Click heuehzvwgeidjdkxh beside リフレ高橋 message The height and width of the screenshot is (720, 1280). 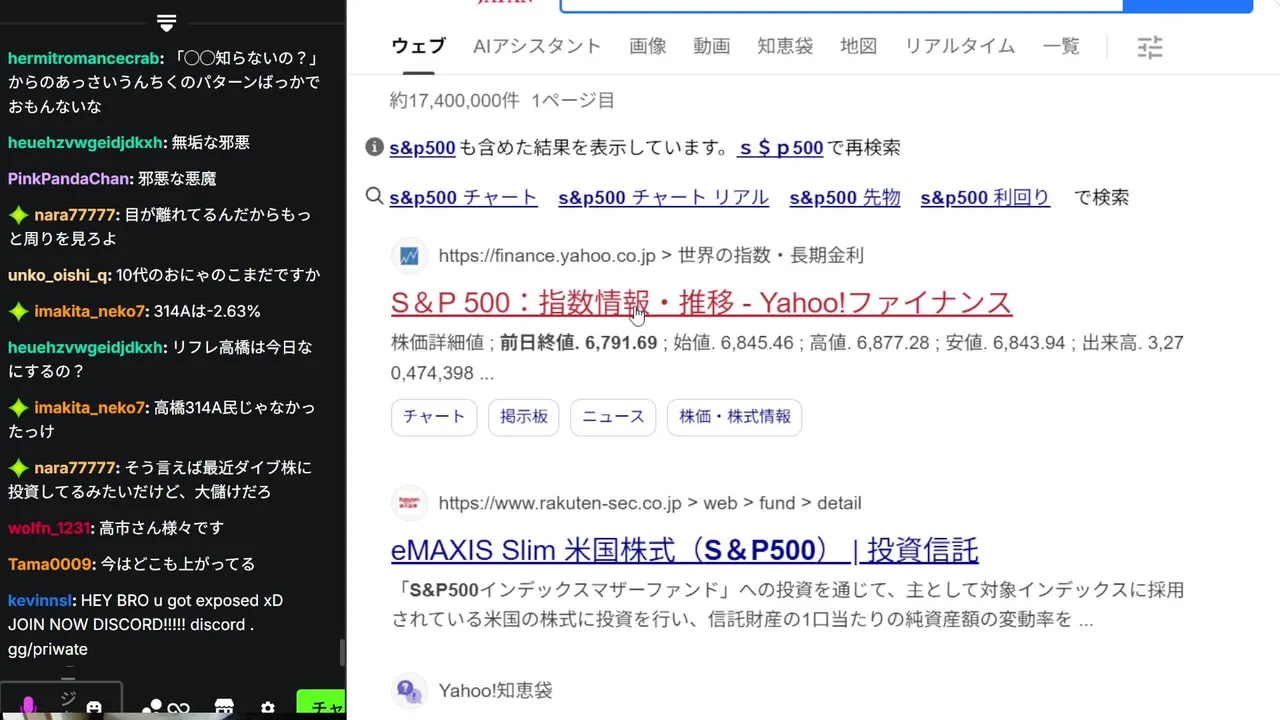[x=85, y=348]
